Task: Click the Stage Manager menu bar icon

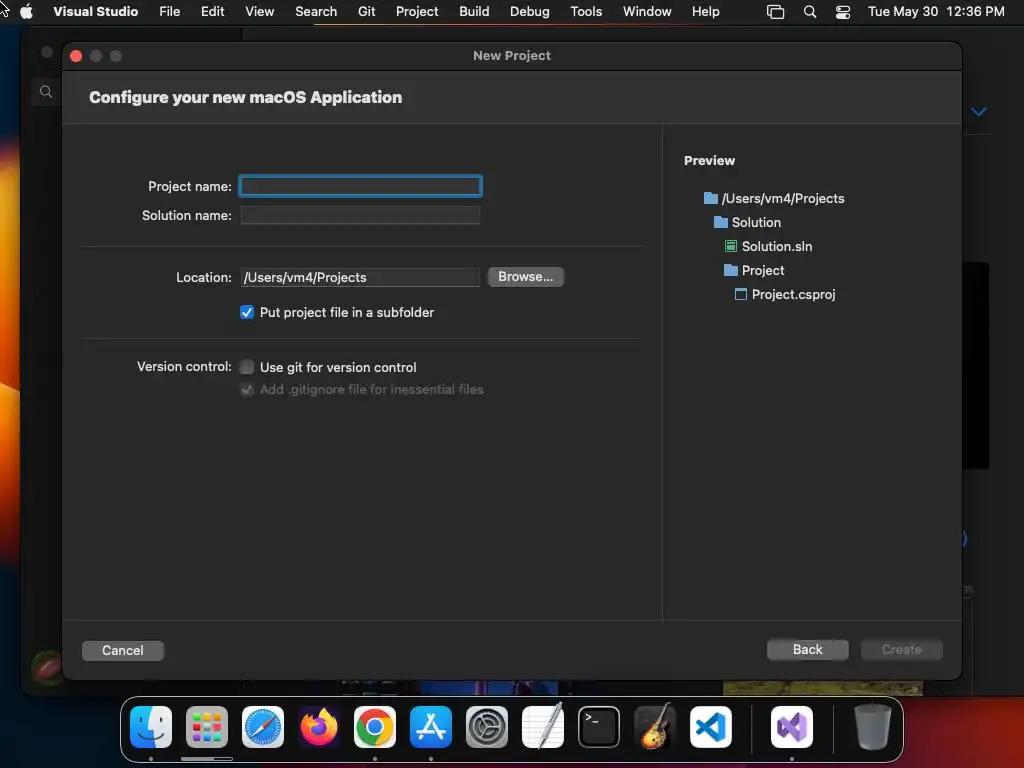Action: click(x=775, y=12)
